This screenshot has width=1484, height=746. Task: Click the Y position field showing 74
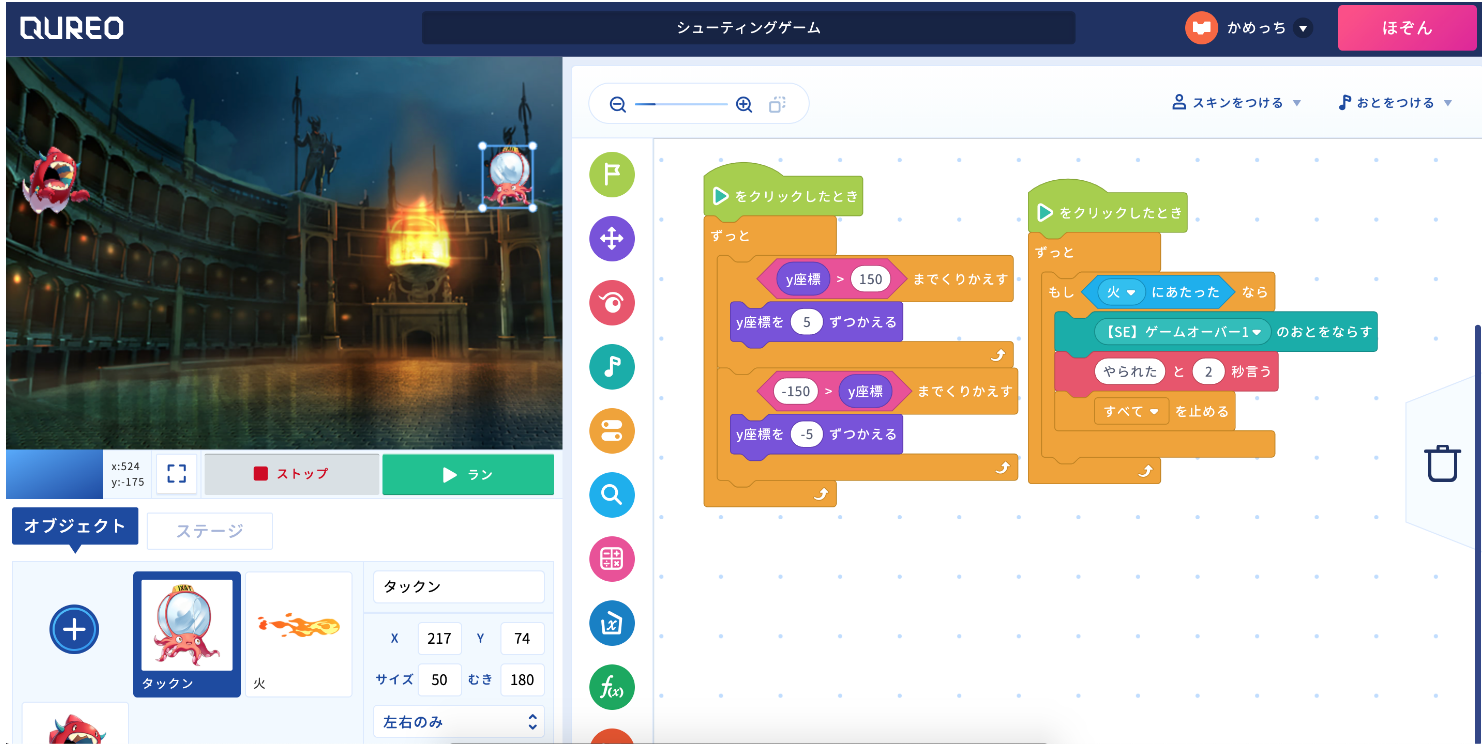coord(522,638)
